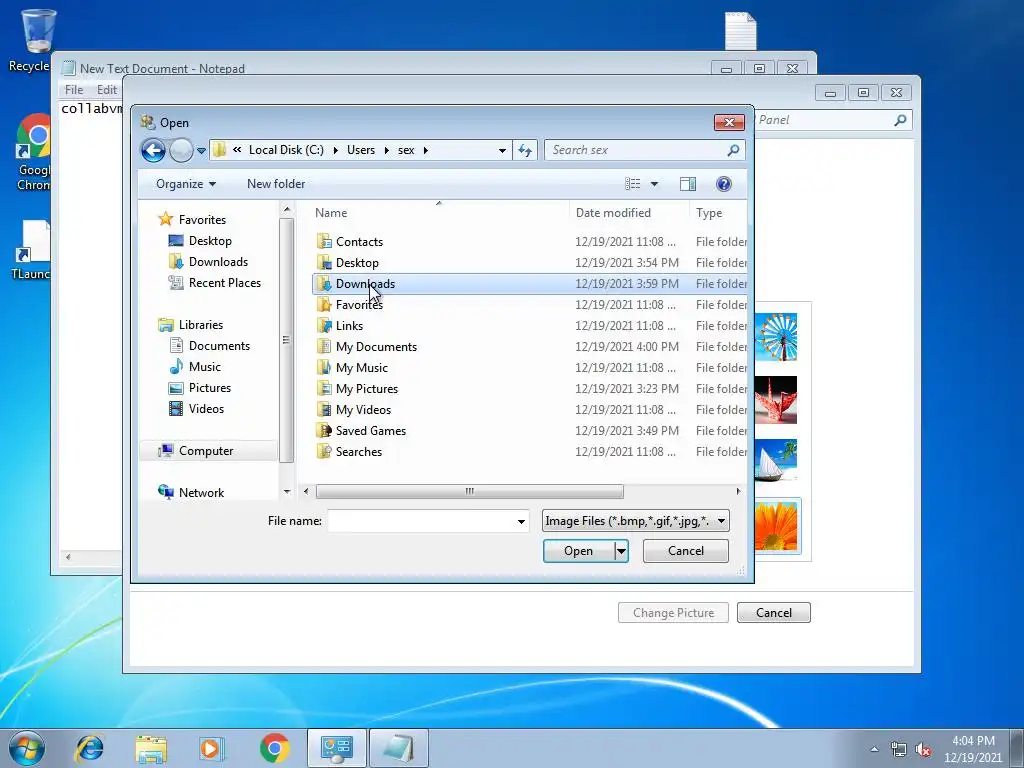This screenshot has height=768, width=1024.
Task: Click the horizontal scrollbar in file list
Action: (x=470, y=491)
